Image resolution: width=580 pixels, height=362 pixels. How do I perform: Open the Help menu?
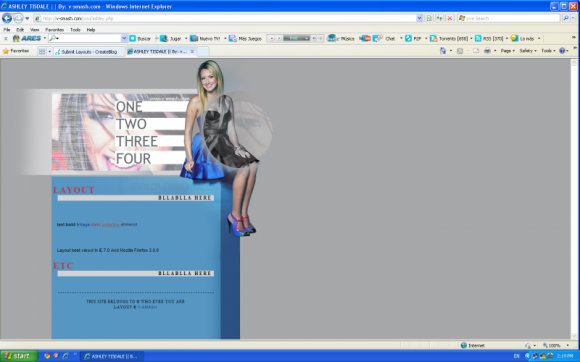(91, 30)
